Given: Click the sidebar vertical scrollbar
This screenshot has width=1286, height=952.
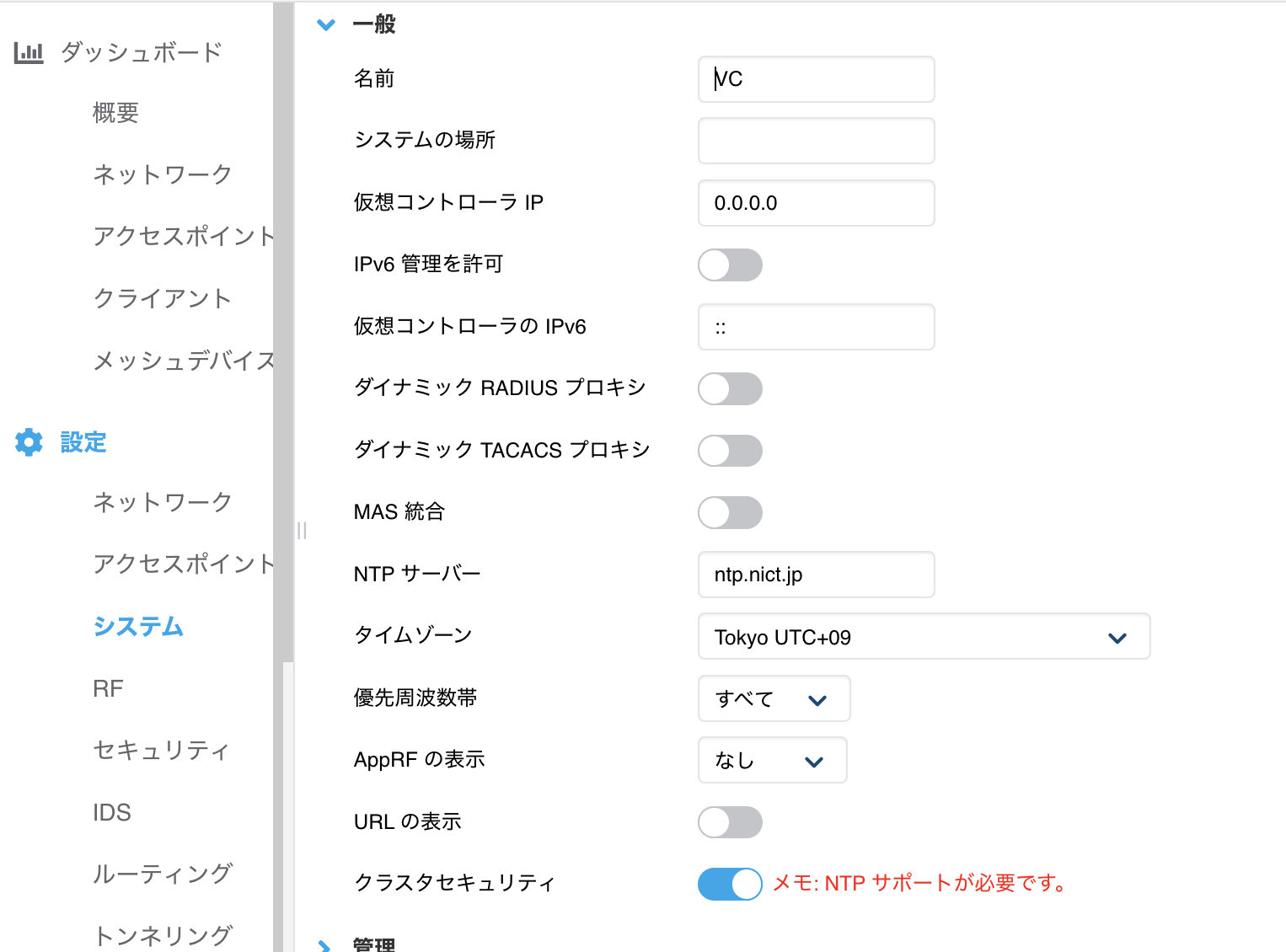Looking at the screenshot, I should (x=283, y=337).
